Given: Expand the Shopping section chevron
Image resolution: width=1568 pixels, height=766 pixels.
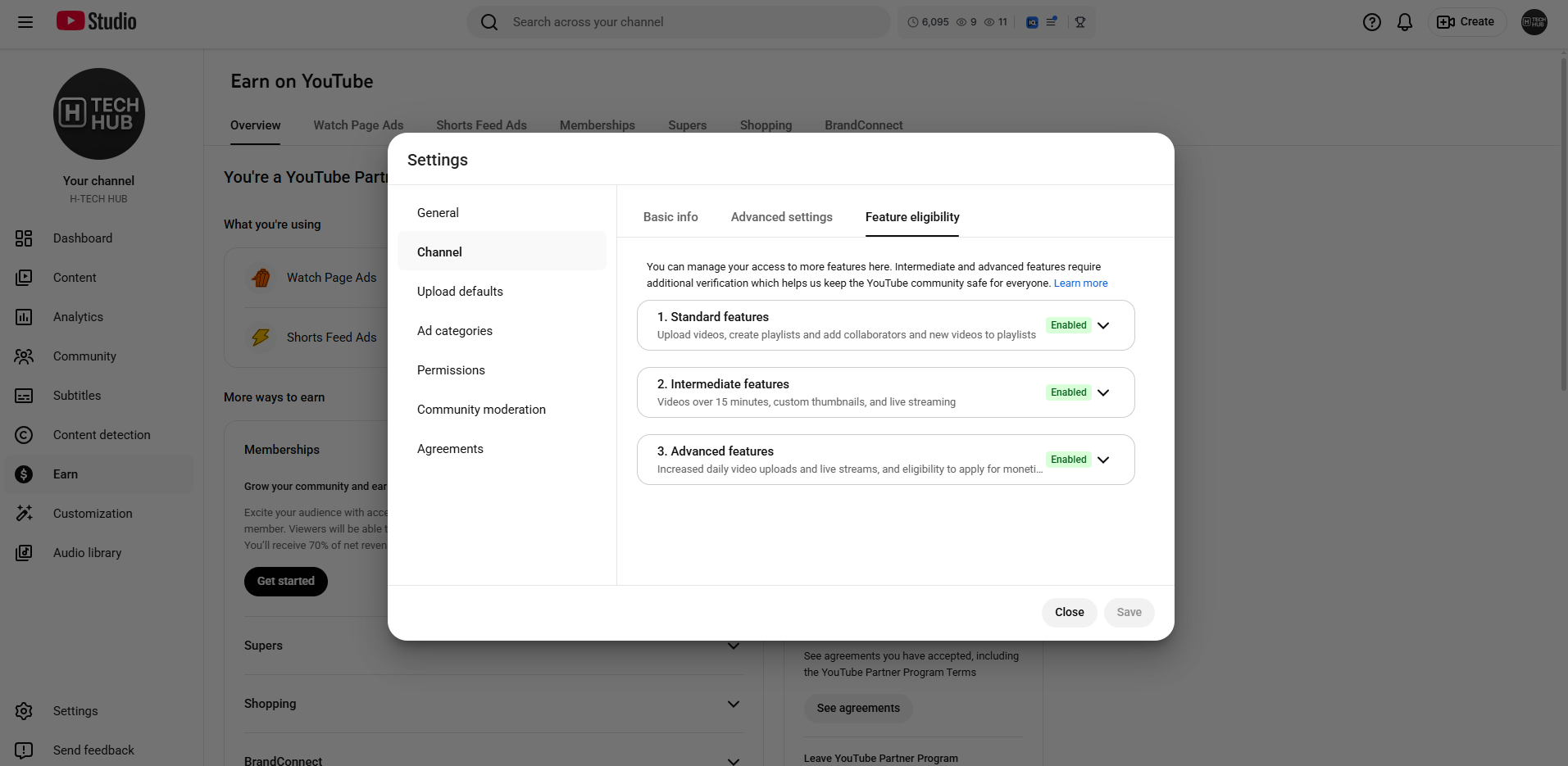Looking at the screenshot, I should coord(733,704).
